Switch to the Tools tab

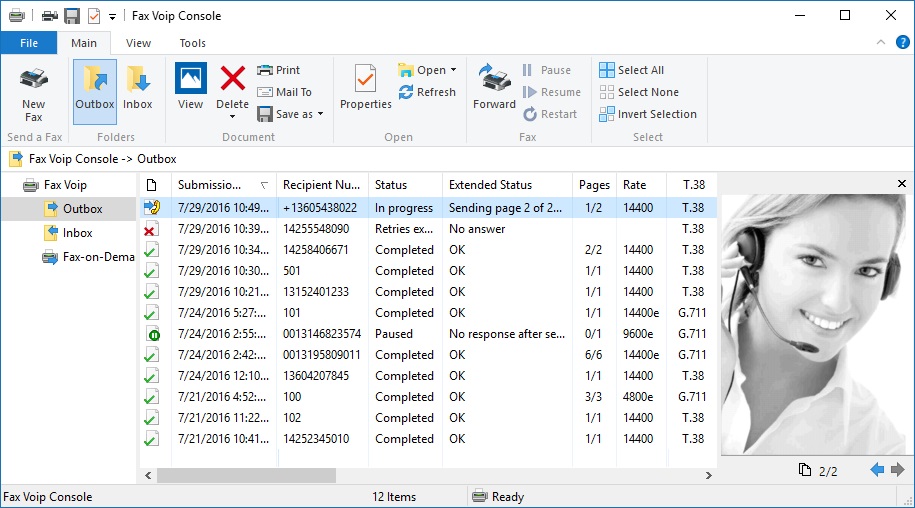pos(193,43)
